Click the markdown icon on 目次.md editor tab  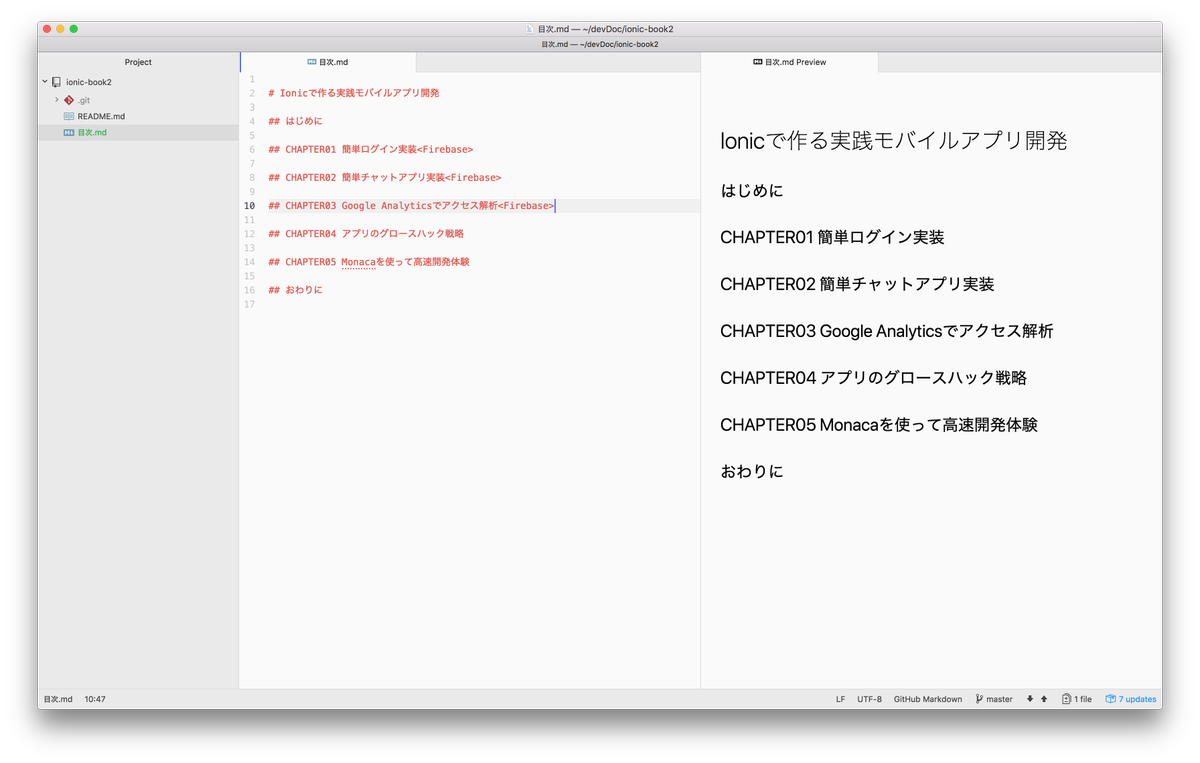pos(312,62)
